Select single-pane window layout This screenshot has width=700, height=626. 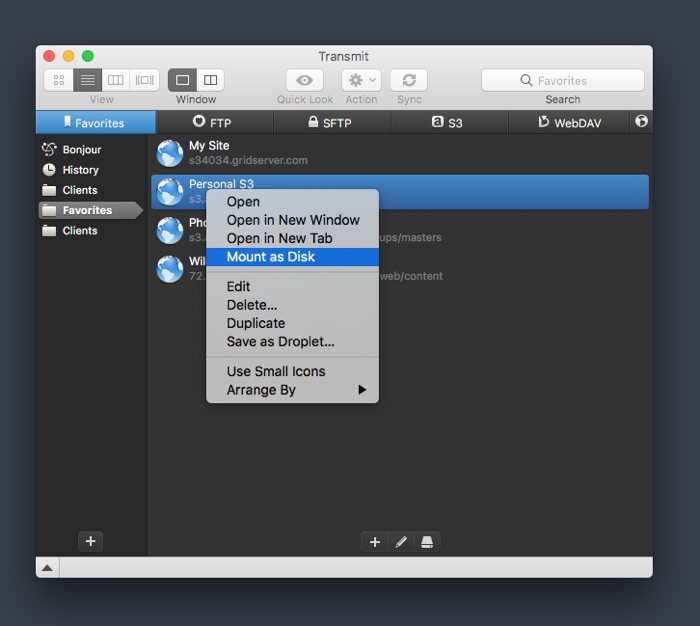tap(182, 80)
